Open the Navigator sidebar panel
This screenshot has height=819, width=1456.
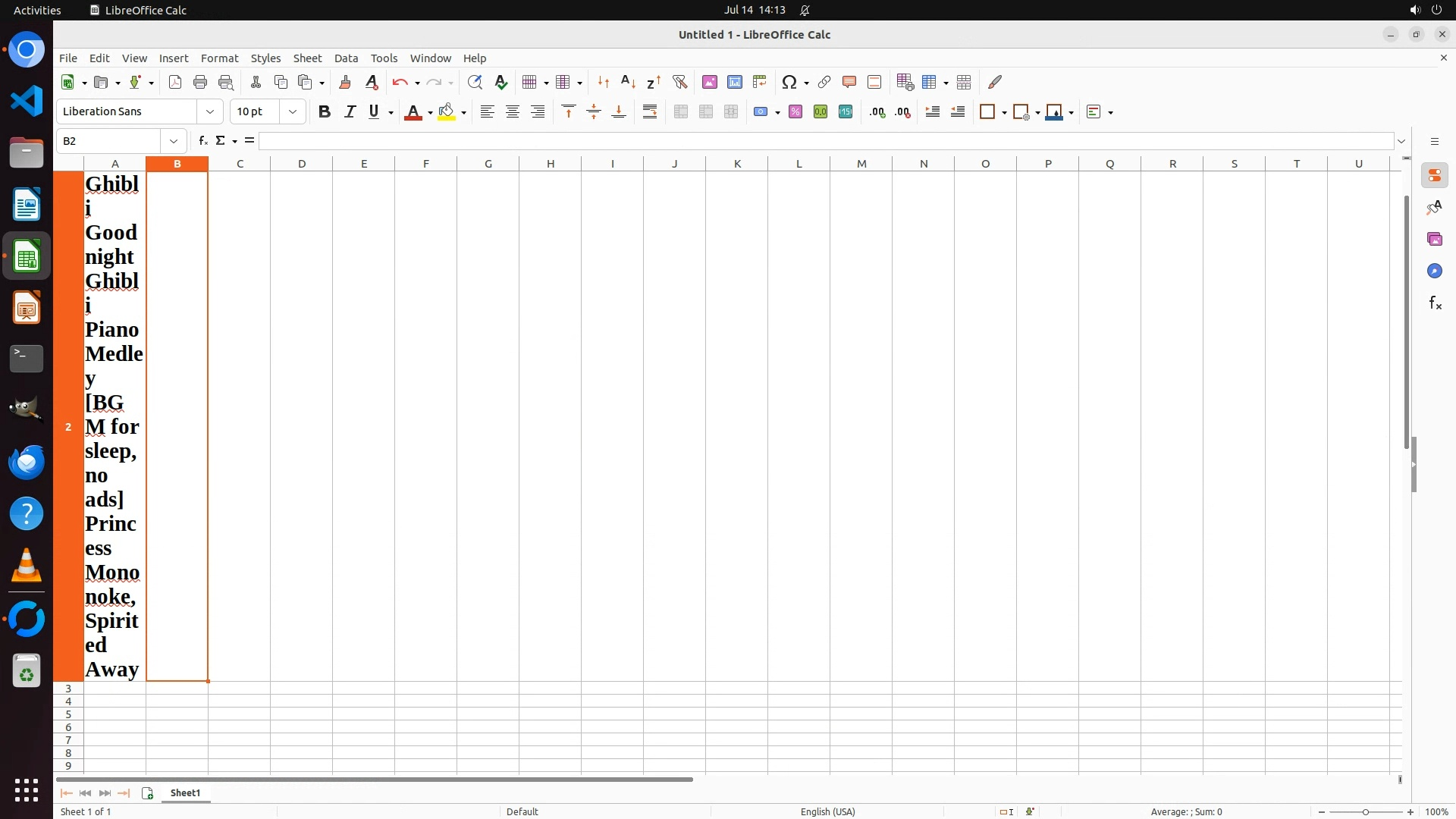point(1435,271)
